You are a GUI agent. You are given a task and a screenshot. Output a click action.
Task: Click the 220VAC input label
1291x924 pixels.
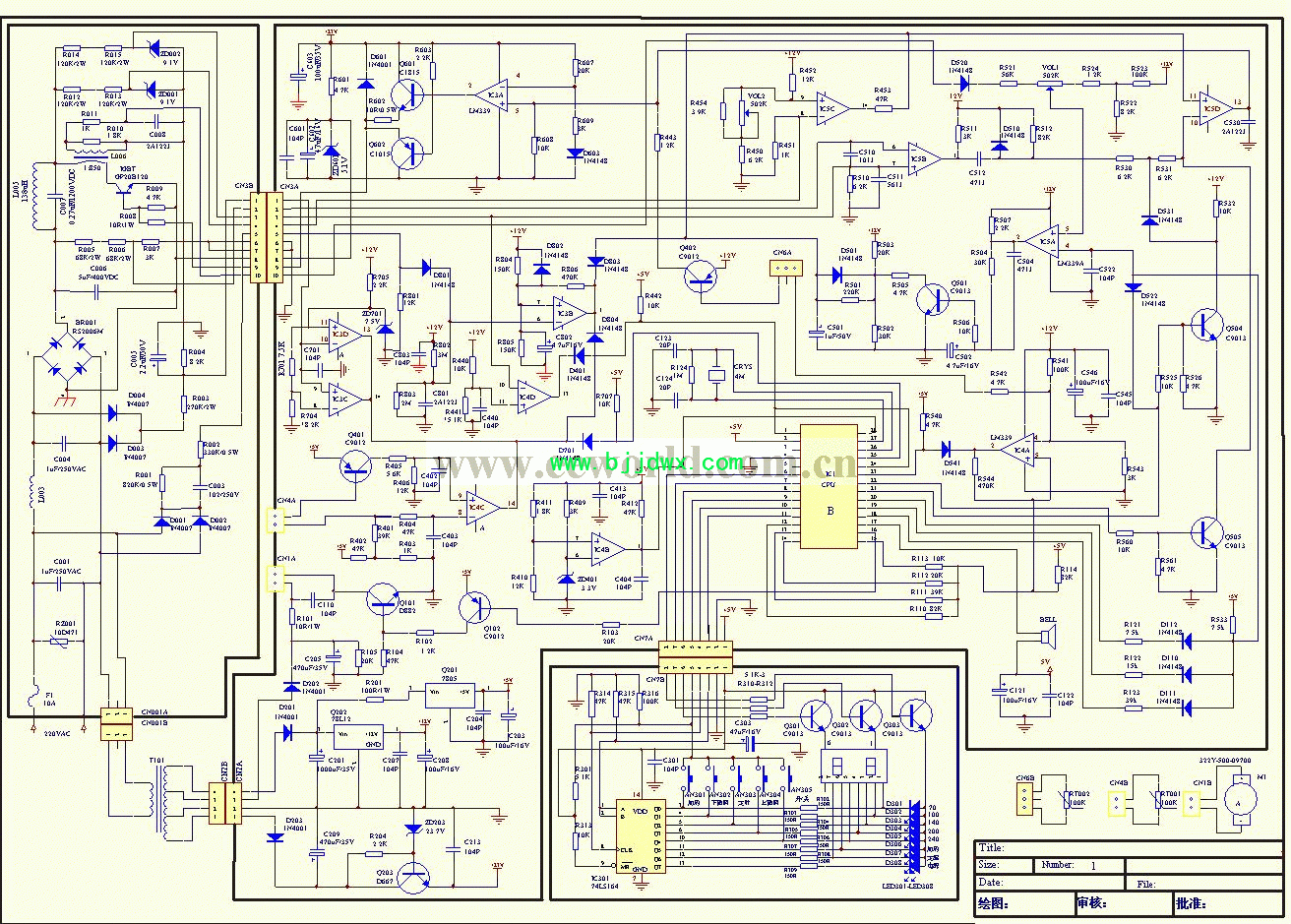coord(56,734)
